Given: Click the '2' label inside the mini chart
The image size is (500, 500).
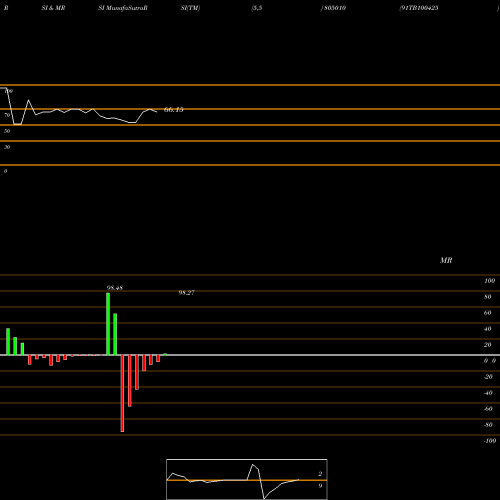Looking at the screenshot, I should coord(320,474).
